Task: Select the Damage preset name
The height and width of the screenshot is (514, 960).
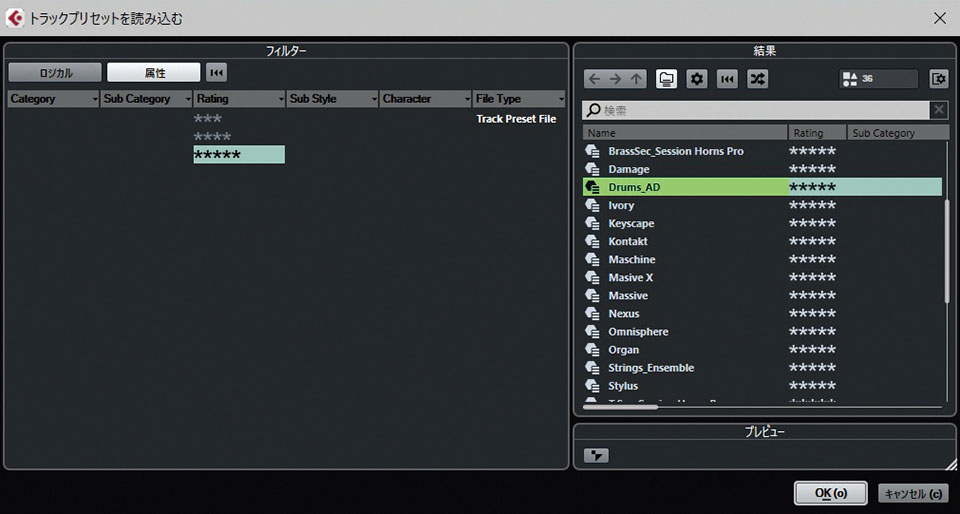Action: click(x=629, y=169)
